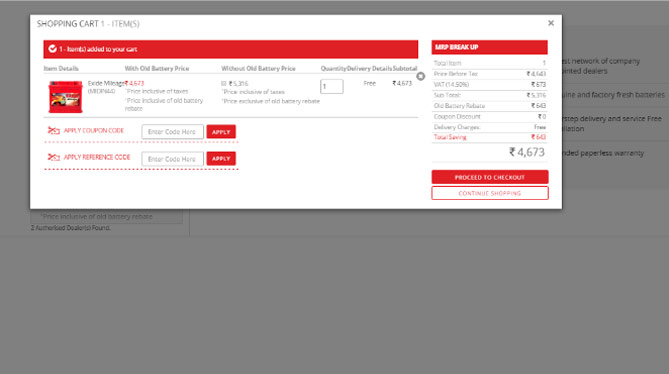
Task: Click the Old Battery Rebate row
Action: pos(489,106)
